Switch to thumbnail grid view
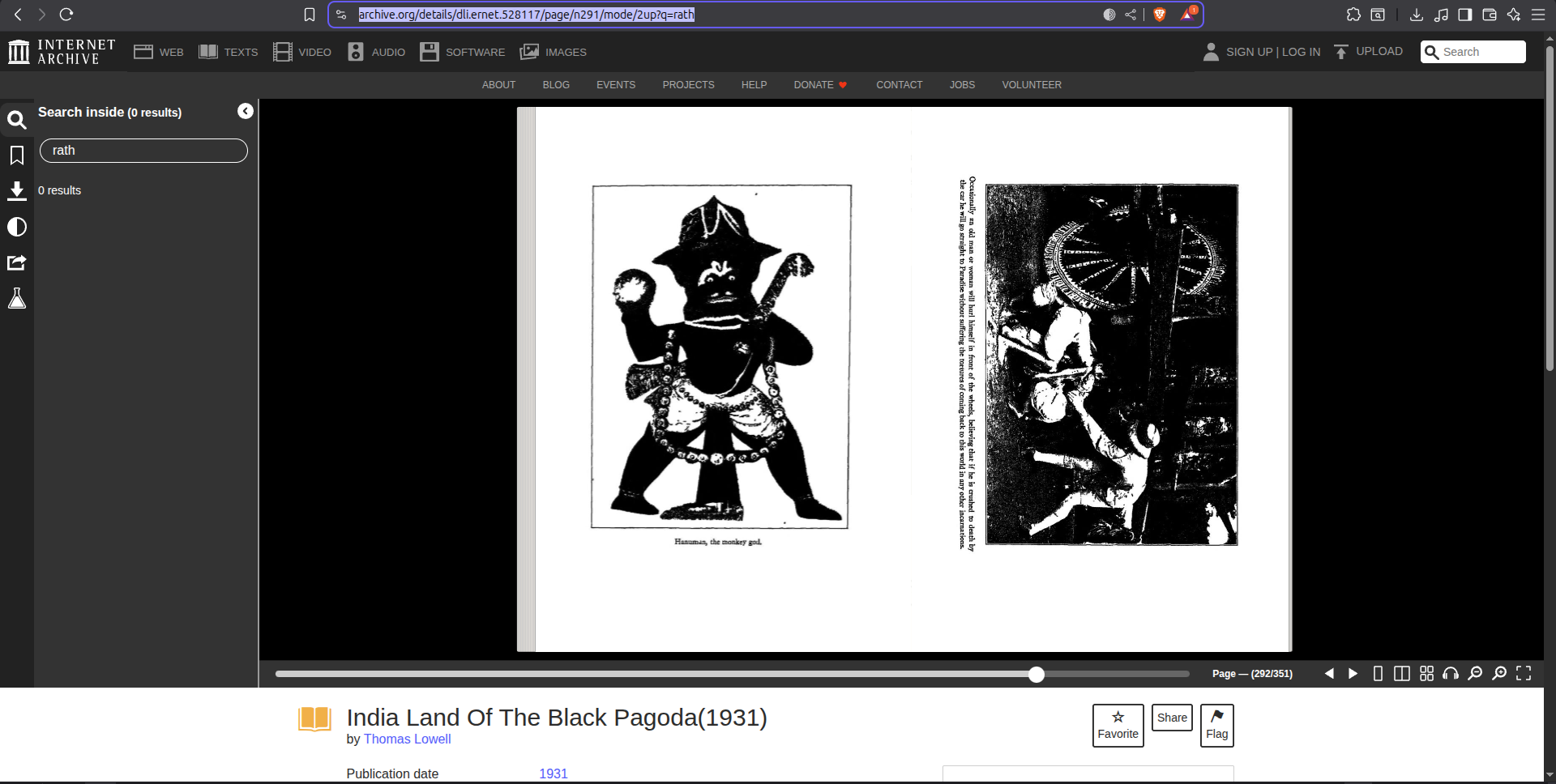 (1426, 674)
